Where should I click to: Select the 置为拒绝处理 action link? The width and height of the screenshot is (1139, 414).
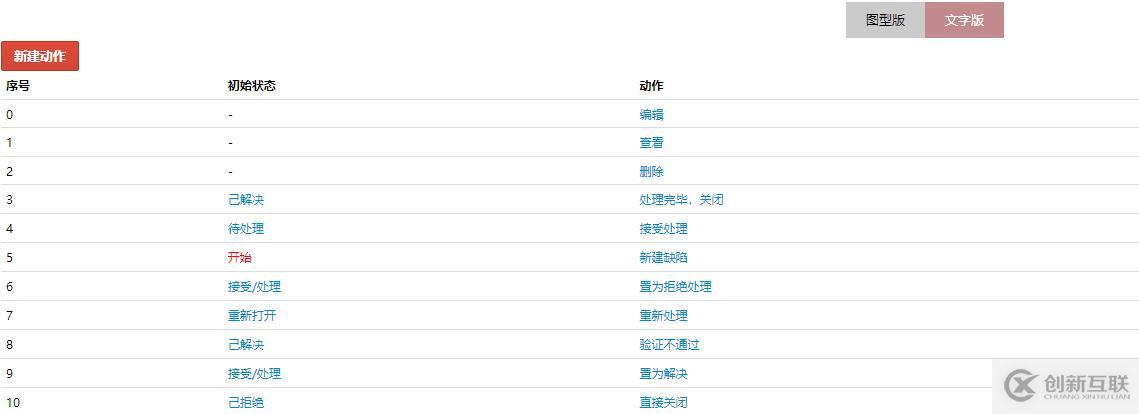675,287
